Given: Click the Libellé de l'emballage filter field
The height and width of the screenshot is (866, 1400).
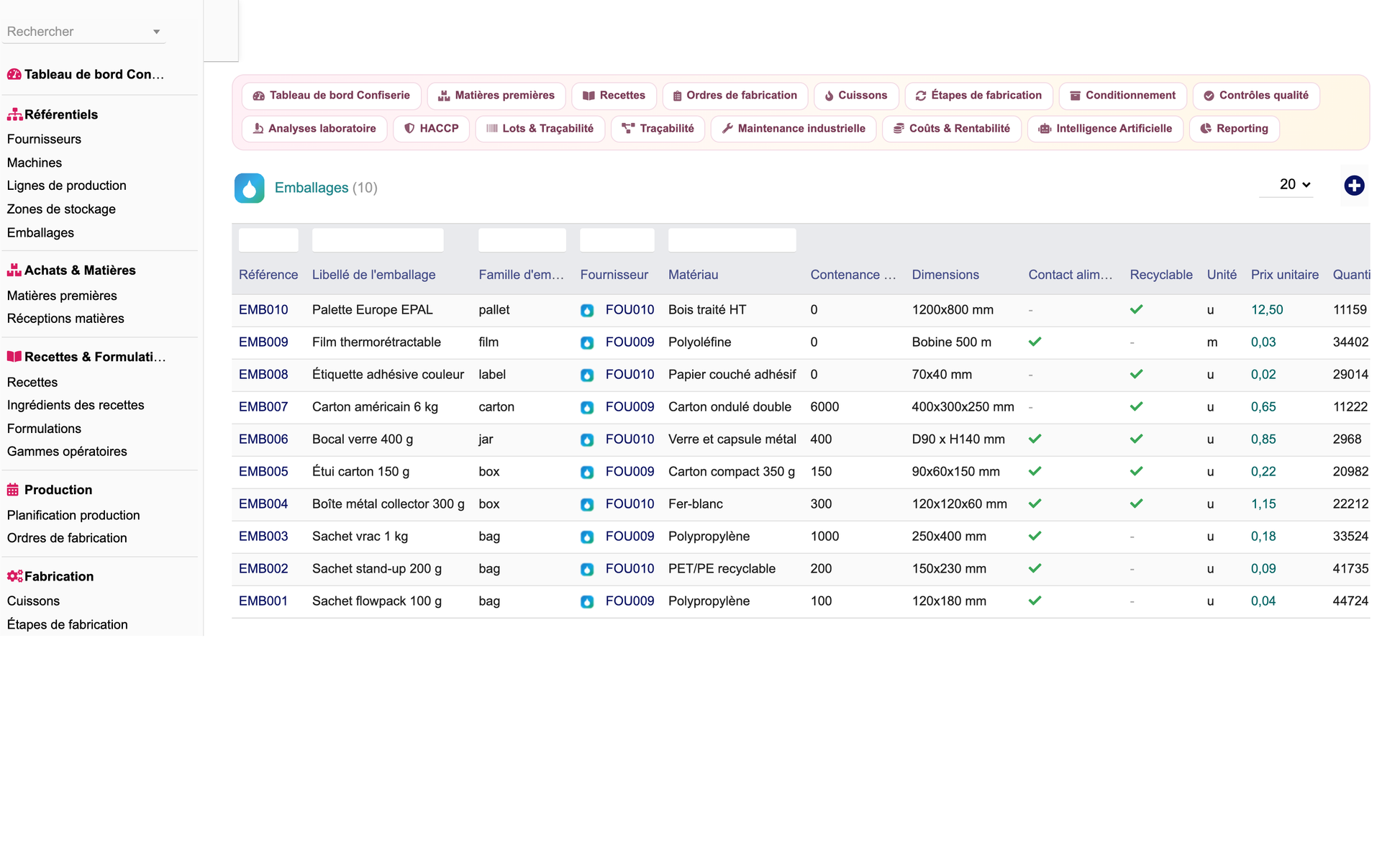Looking at the screenshot, I should click(x=378, y=240).
